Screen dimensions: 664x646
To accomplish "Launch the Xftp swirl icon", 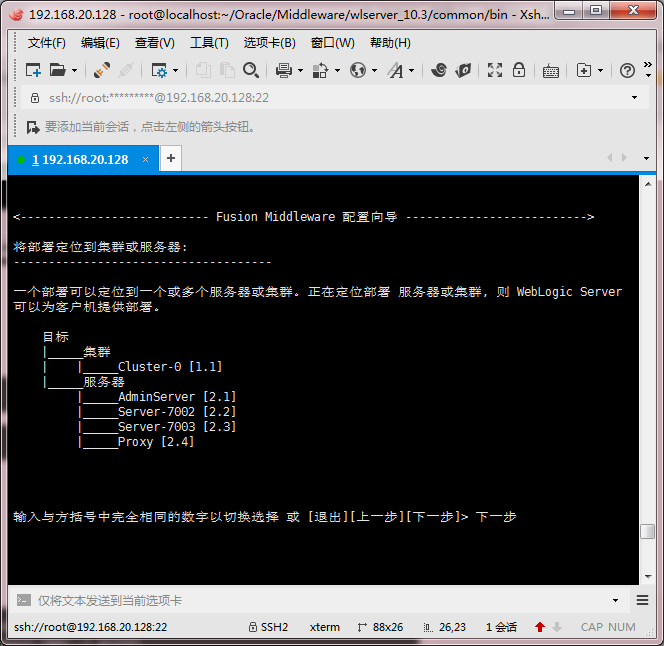I will tap(439, 70).
